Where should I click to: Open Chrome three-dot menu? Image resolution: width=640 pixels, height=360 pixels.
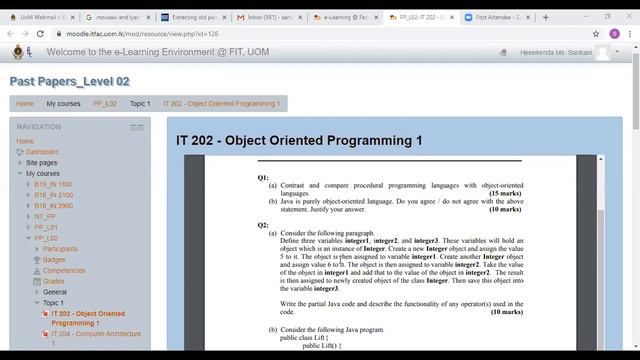pos(630,34)
